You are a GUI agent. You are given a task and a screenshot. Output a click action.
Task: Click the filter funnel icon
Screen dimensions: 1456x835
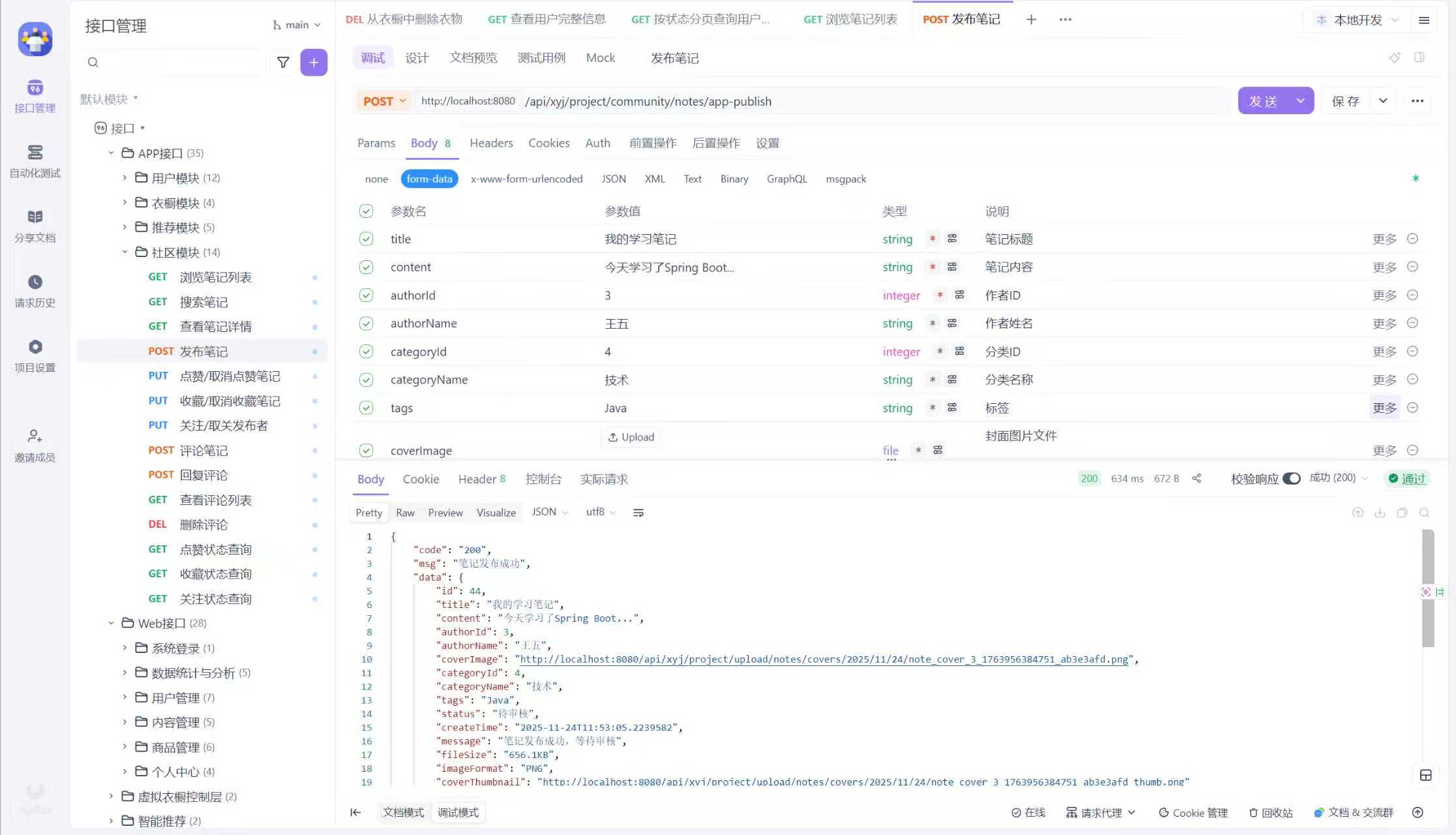[283, 62]
